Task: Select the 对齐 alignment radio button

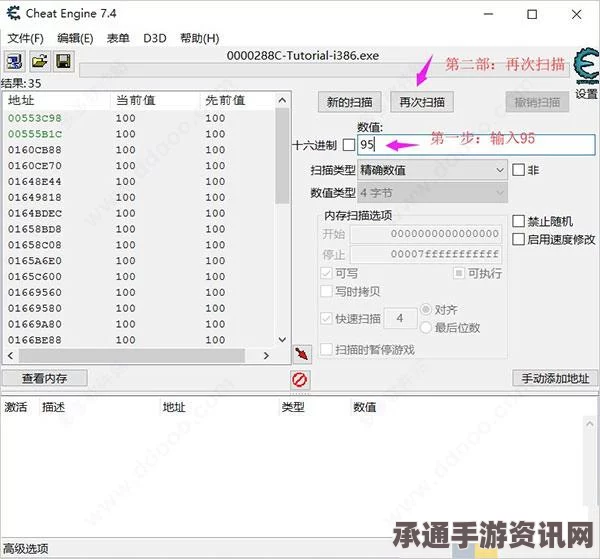Action: click(x=426, y=309)
